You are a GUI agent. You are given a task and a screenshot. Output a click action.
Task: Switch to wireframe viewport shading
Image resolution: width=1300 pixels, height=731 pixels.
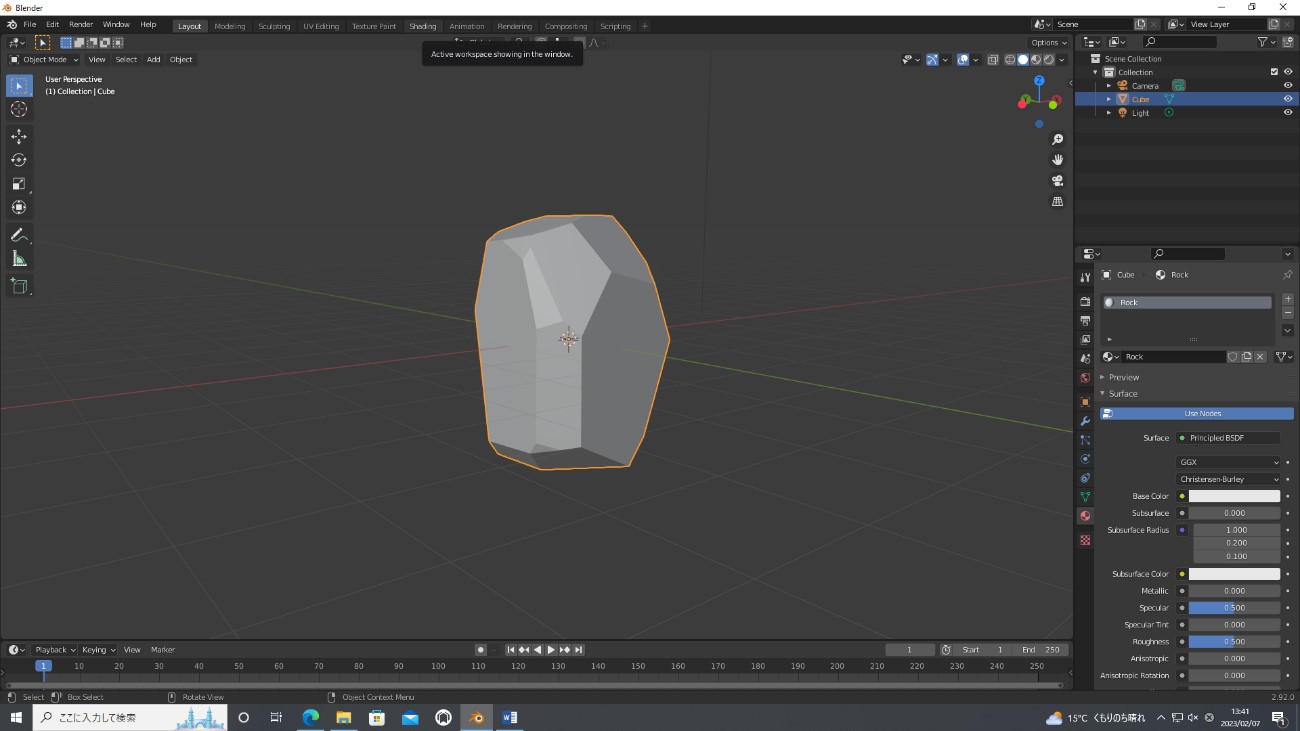click(1010, 60)
